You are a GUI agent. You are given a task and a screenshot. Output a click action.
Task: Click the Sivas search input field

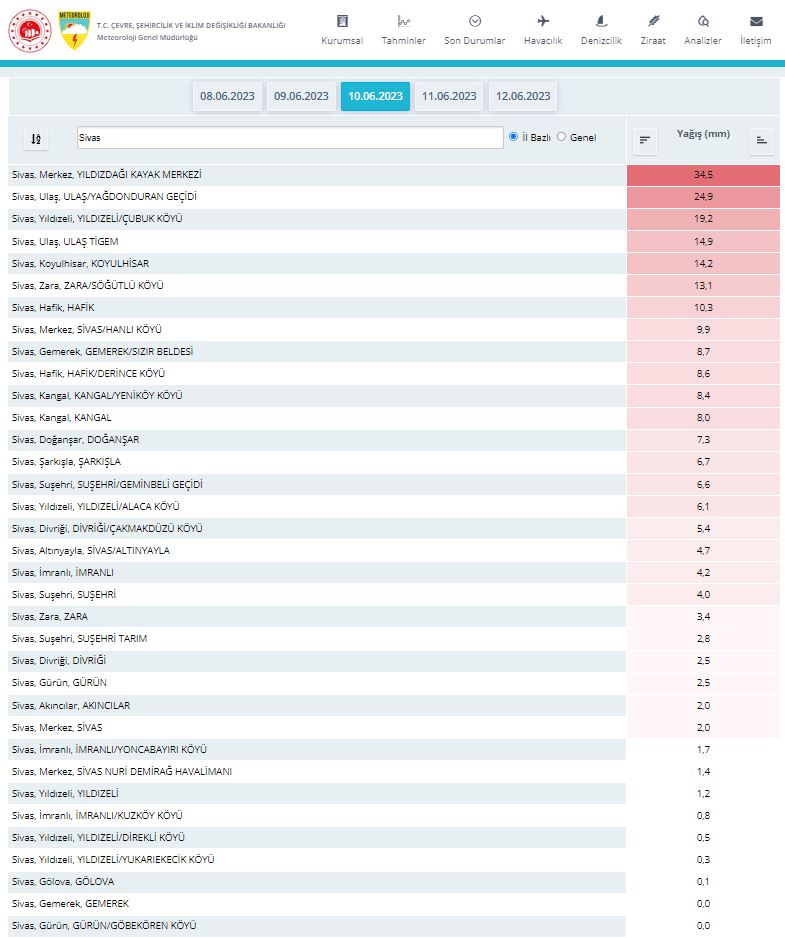pyautogui.click(x=290, y=137)
